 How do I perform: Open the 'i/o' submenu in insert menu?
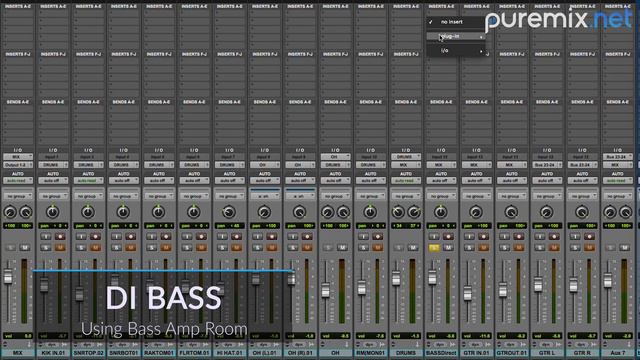coord(456,51)
